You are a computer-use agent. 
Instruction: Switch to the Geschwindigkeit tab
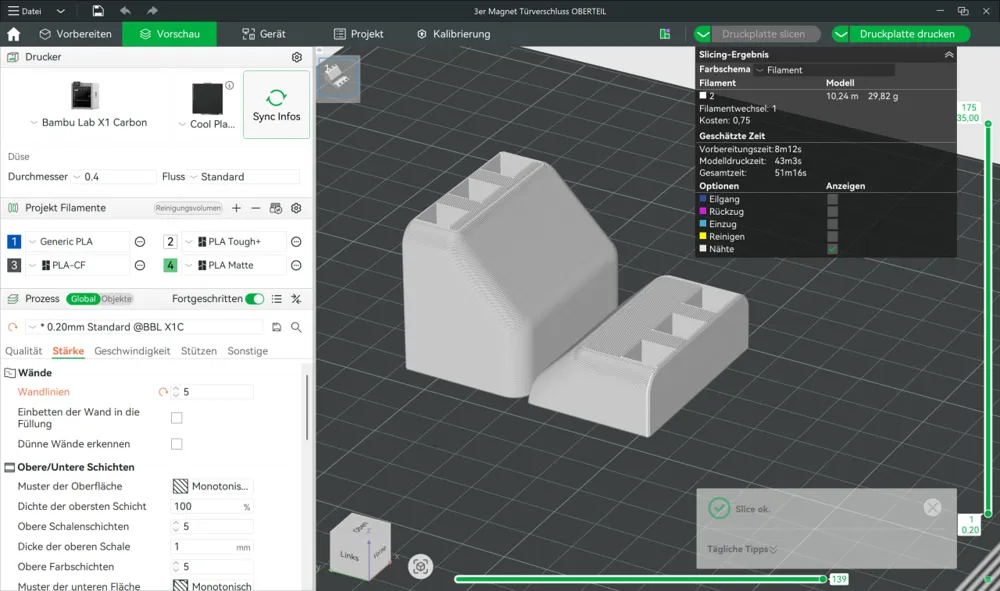(132, 351)
